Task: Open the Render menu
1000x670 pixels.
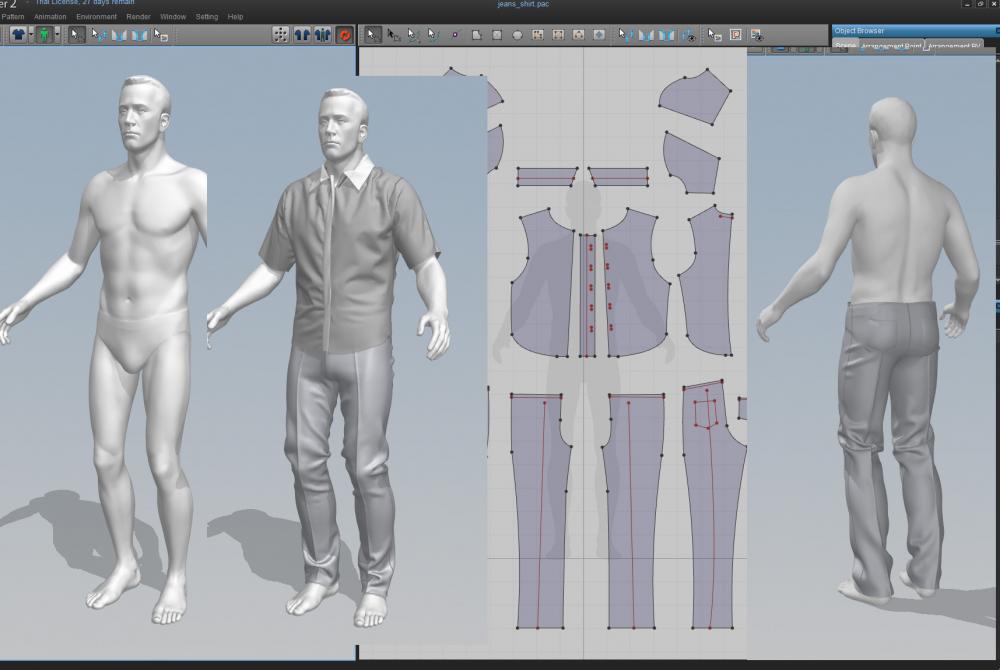Action: 139,17
